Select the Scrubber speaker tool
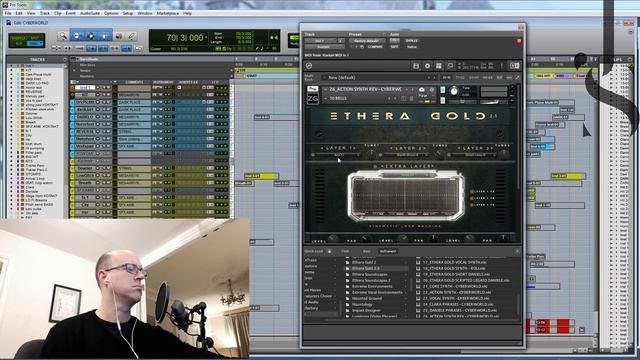Image resolution: width=640 pixels, height=360 pixels. click(x=118, y=36)
